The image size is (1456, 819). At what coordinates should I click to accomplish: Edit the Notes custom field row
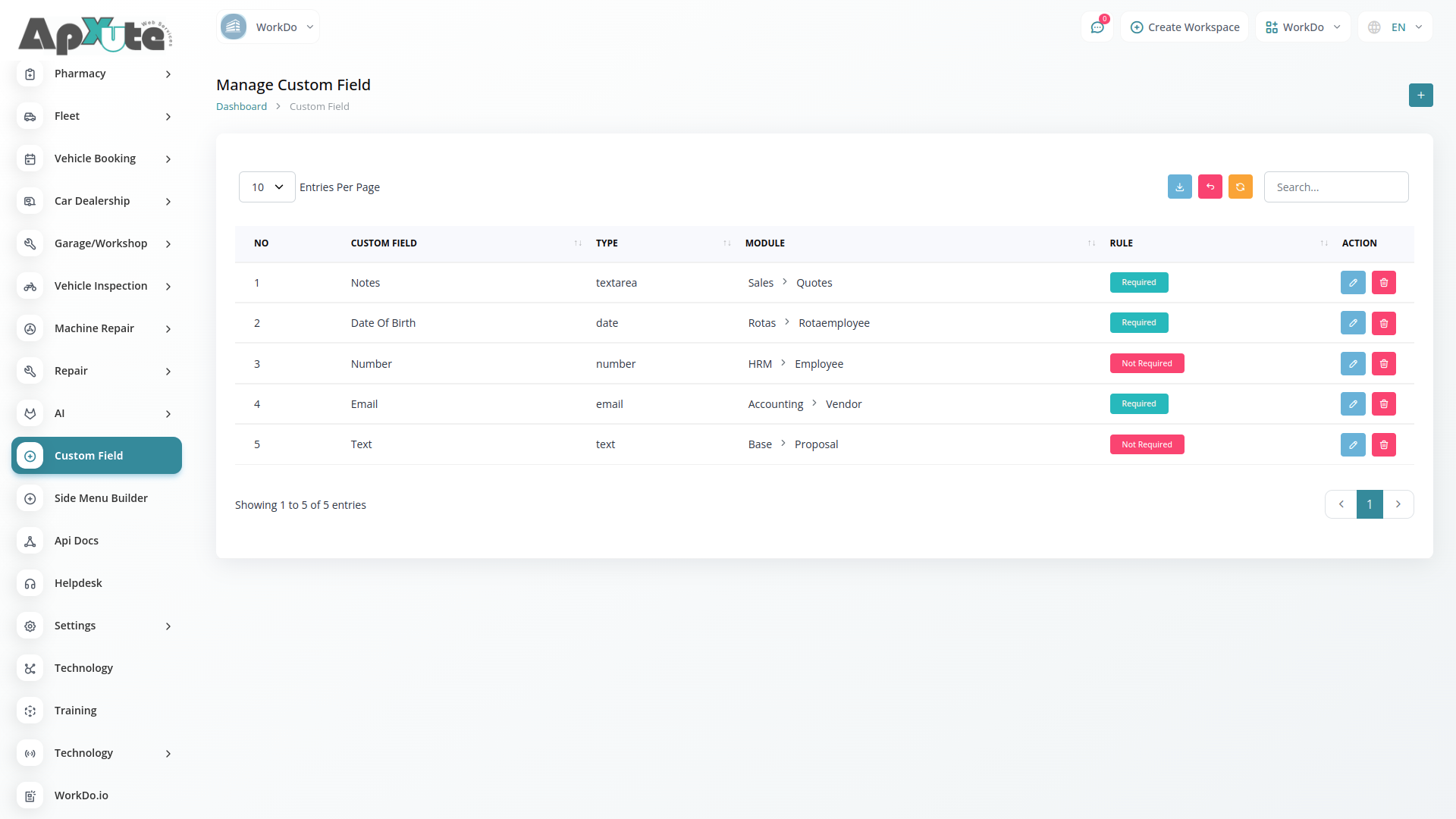(1352, 282)
